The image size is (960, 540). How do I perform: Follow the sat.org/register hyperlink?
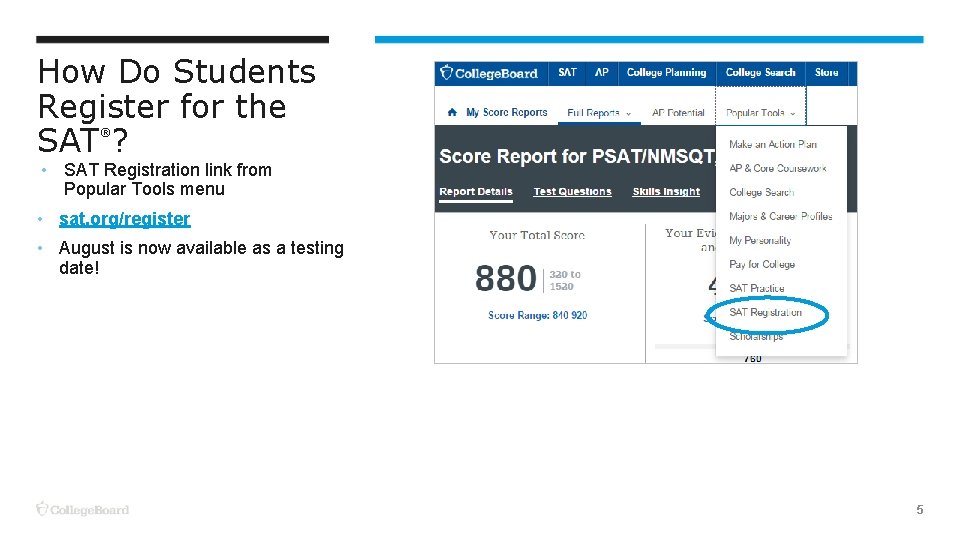[x=124, y=219]
